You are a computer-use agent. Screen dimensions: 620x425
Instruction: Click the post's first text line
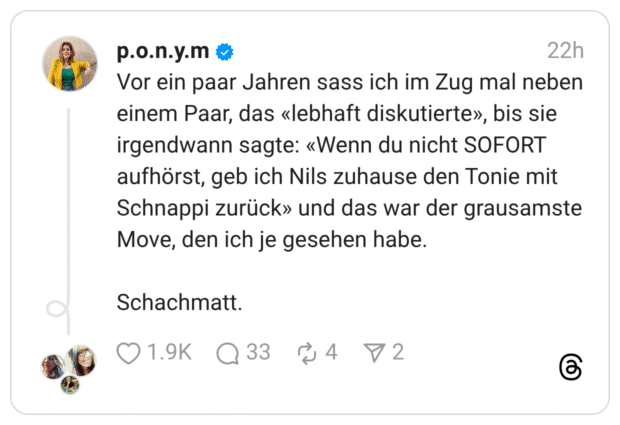[x=349, y=83]
